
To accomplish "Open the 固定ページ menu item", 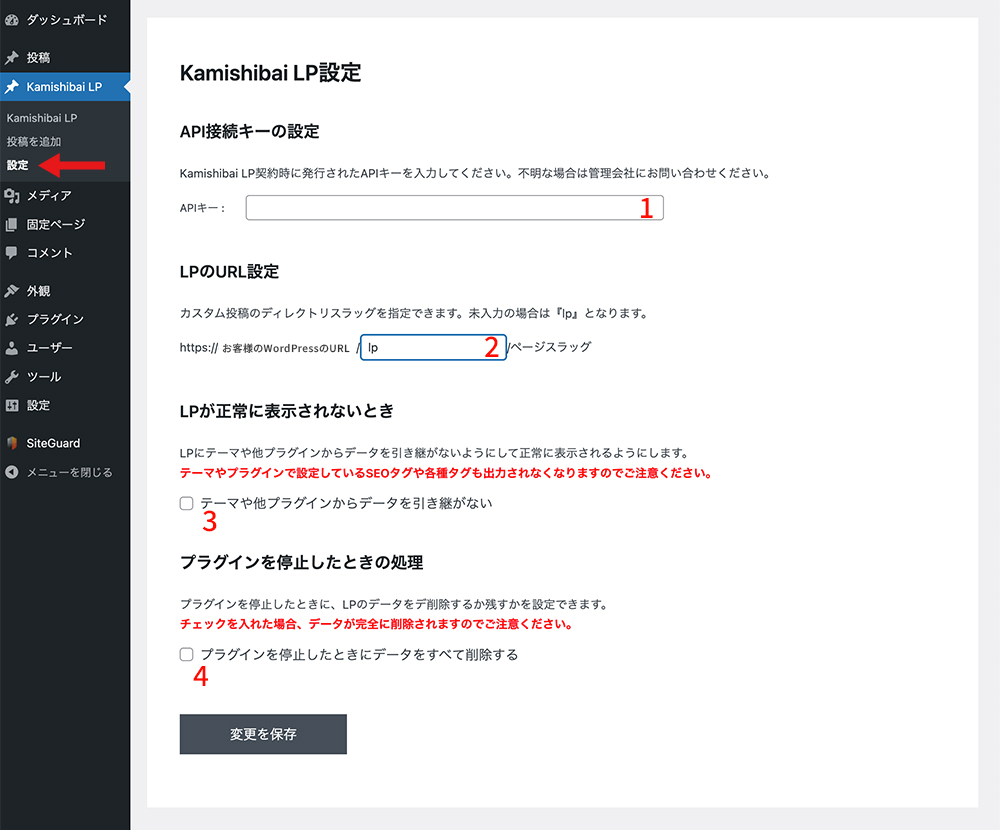I will coord(65,225).
